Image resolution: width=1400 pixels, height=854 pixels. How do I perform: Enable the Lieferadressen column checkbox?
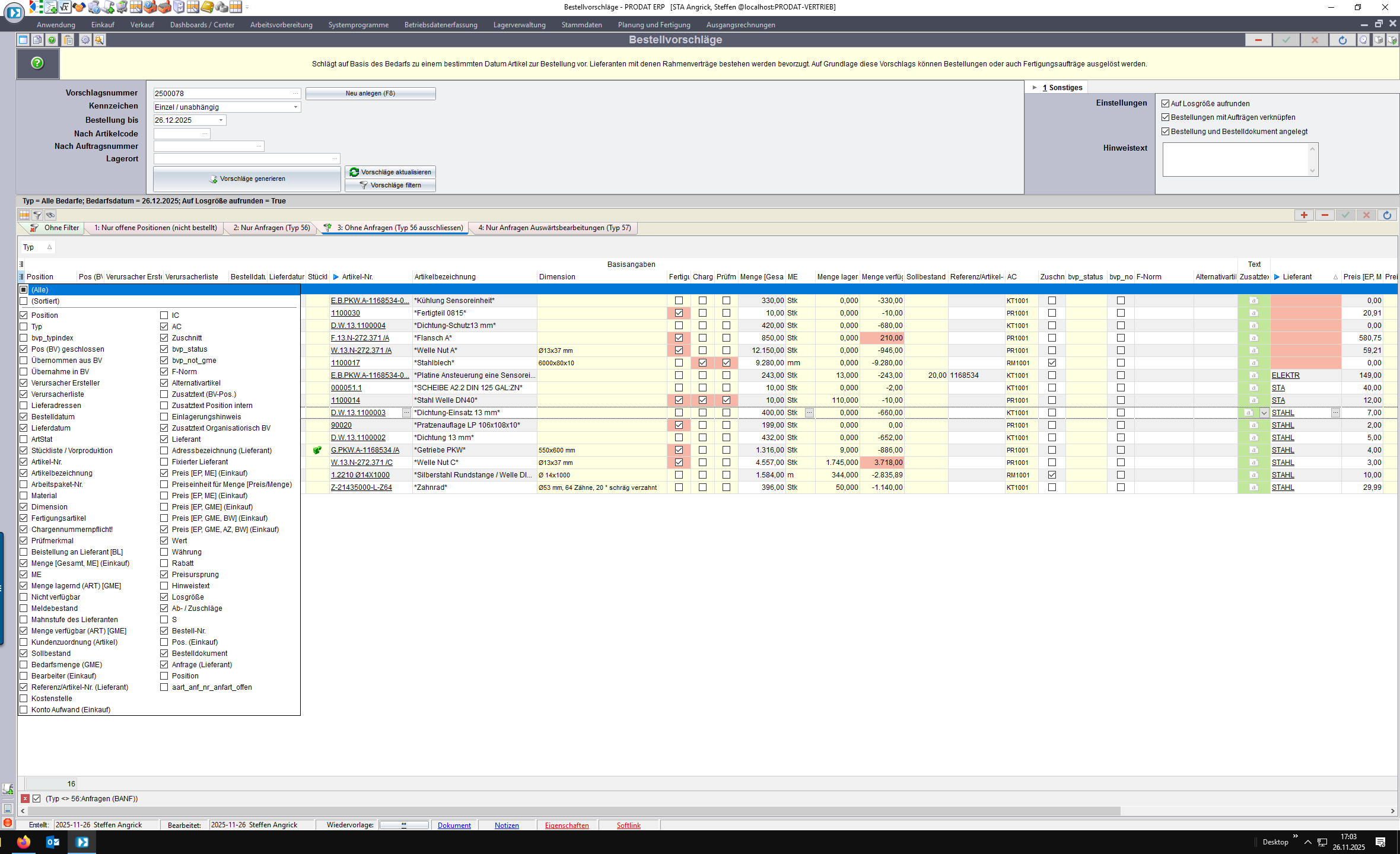(24, 406)
